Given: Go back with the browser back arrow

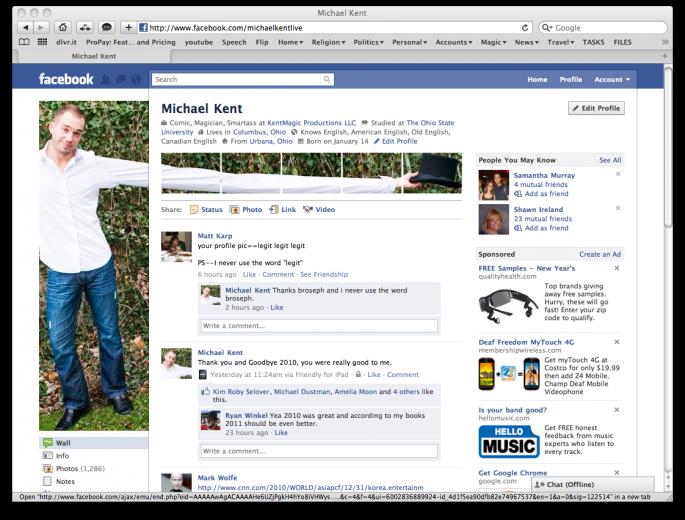Looking at the screenshot, I should (25, 28).
